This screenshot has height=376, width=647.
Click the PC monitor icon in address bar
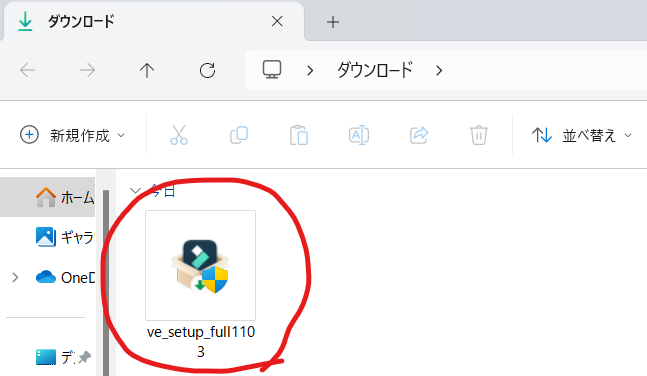tap(272, 70)
